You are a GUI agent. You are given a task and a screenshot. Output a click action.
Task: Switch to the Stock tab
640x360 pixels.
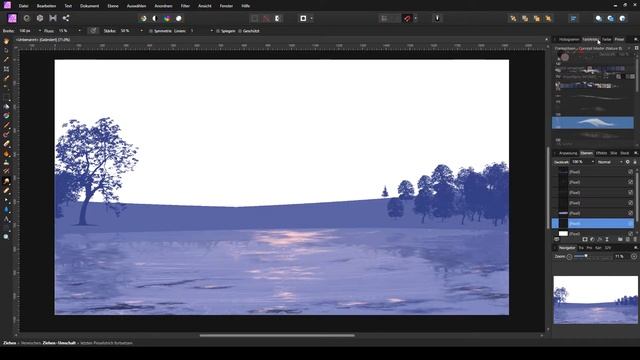[624, 153]
